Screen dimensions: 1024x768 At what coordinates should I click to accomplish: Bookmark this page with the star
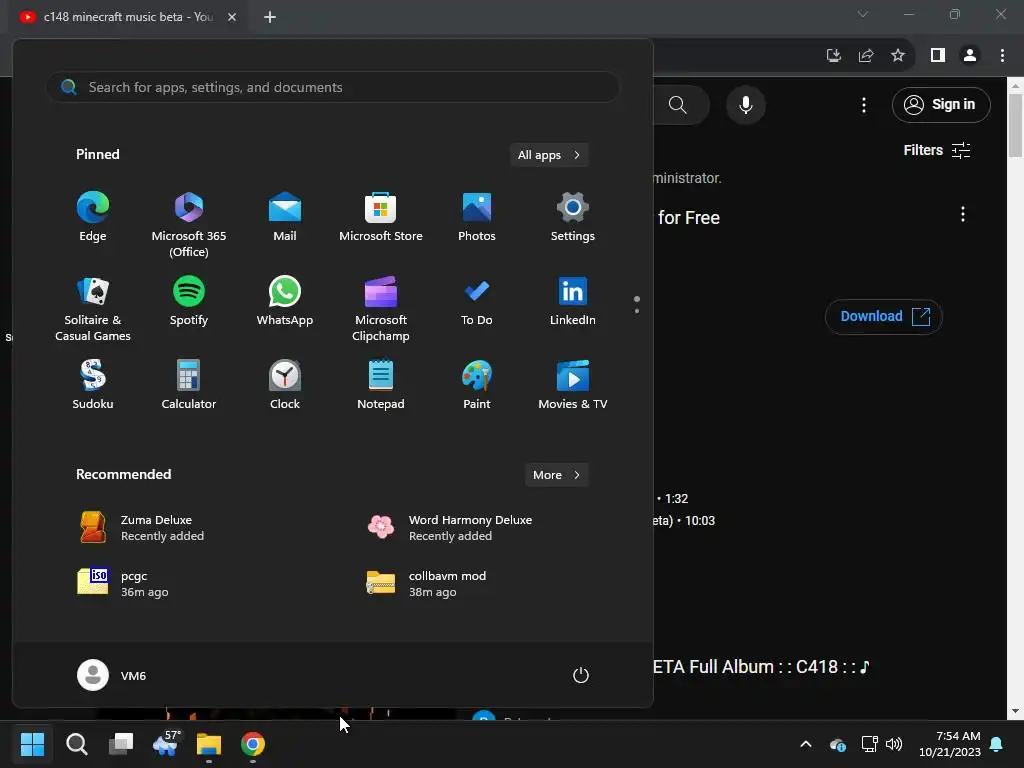point(898,56)
